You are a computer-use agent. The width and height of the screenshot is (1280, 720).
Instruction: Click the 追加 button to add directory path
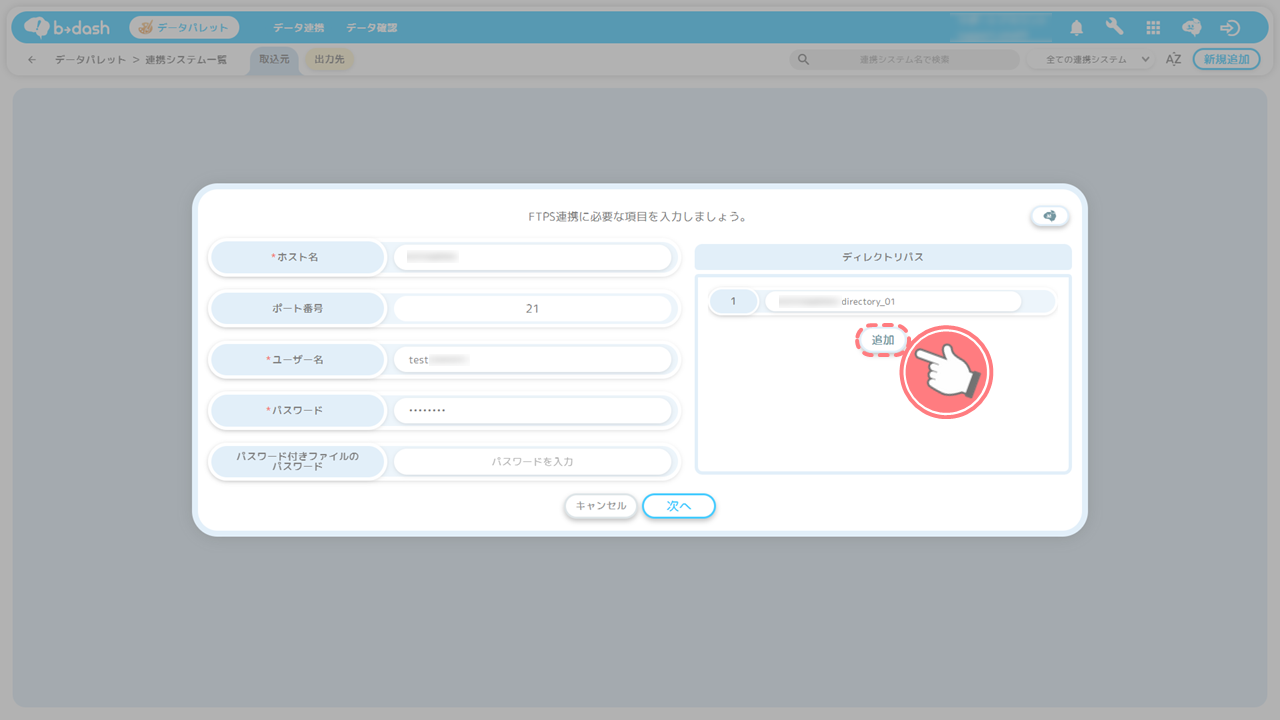coord(882,340)
